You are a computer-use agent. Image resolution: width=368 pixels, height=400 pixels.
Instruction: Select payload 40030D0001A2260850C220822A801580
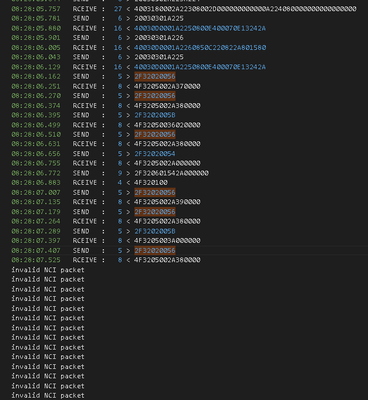pyautogui.click(x=200, y=48)
